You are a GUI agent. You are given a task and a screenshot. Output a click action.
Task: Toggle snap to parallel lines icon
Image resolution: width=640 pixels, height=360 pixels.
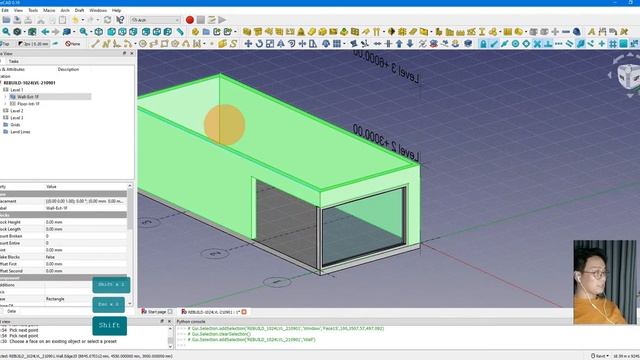coord(569,43)
